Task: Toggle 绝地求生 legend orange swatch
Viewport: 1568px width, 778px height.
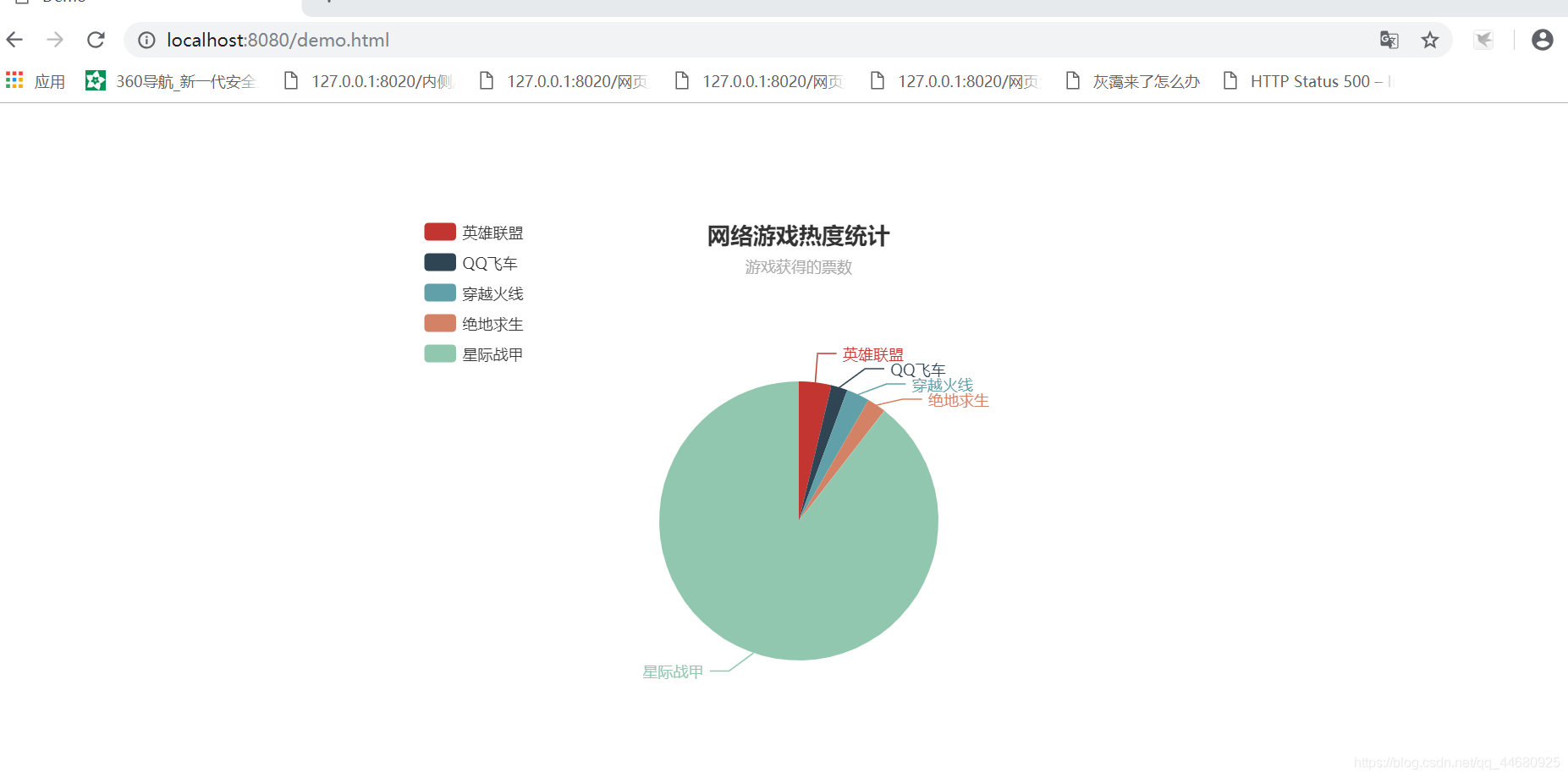Action: (440, 323)
